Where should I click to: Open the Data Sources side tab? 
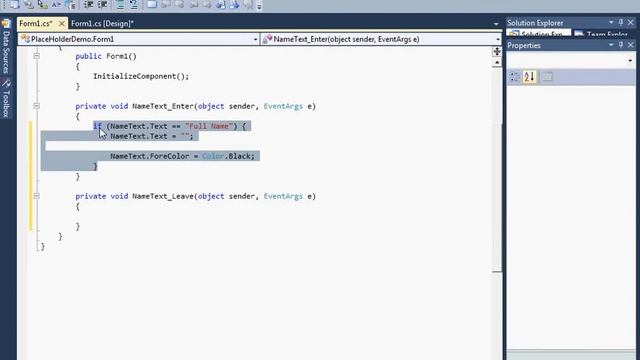click(x=6, y=47)
